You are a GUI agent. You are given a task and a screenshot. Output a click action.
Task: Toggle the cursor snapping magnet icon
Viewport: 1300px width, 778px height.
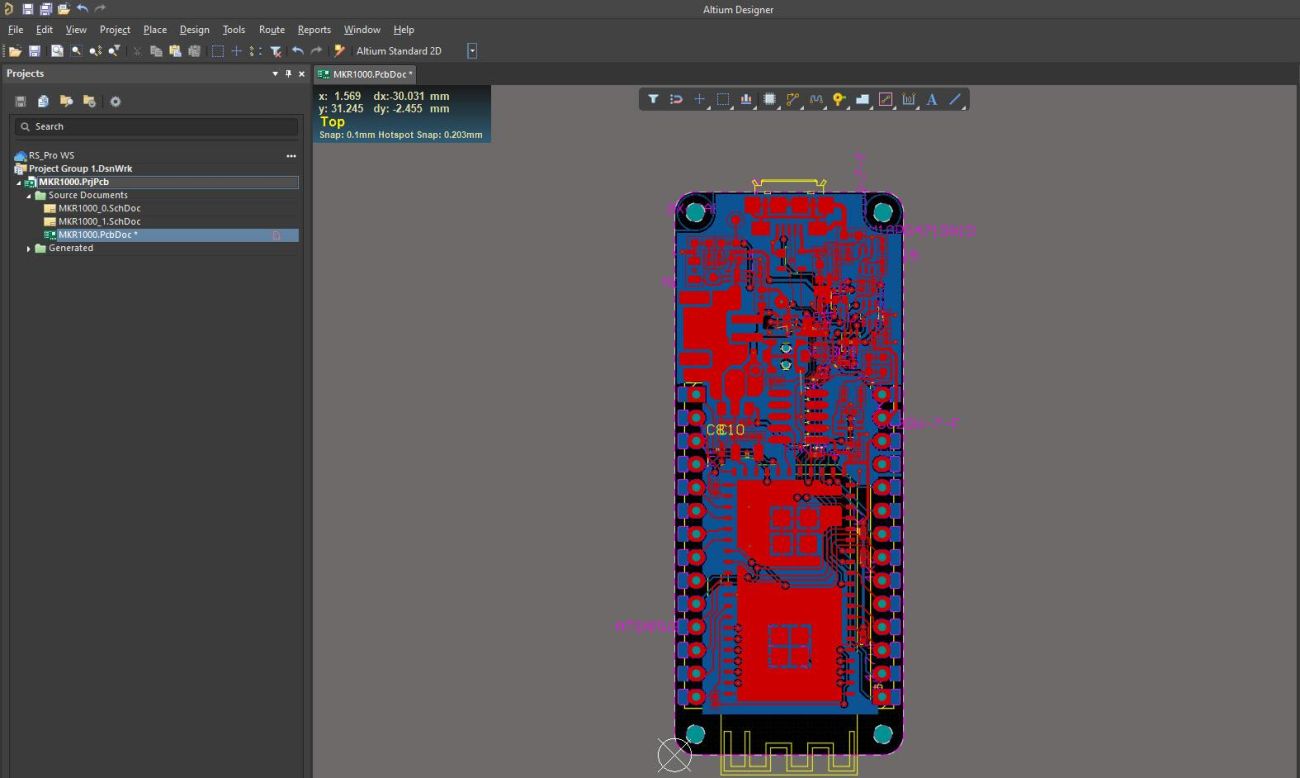click(676, 99)
